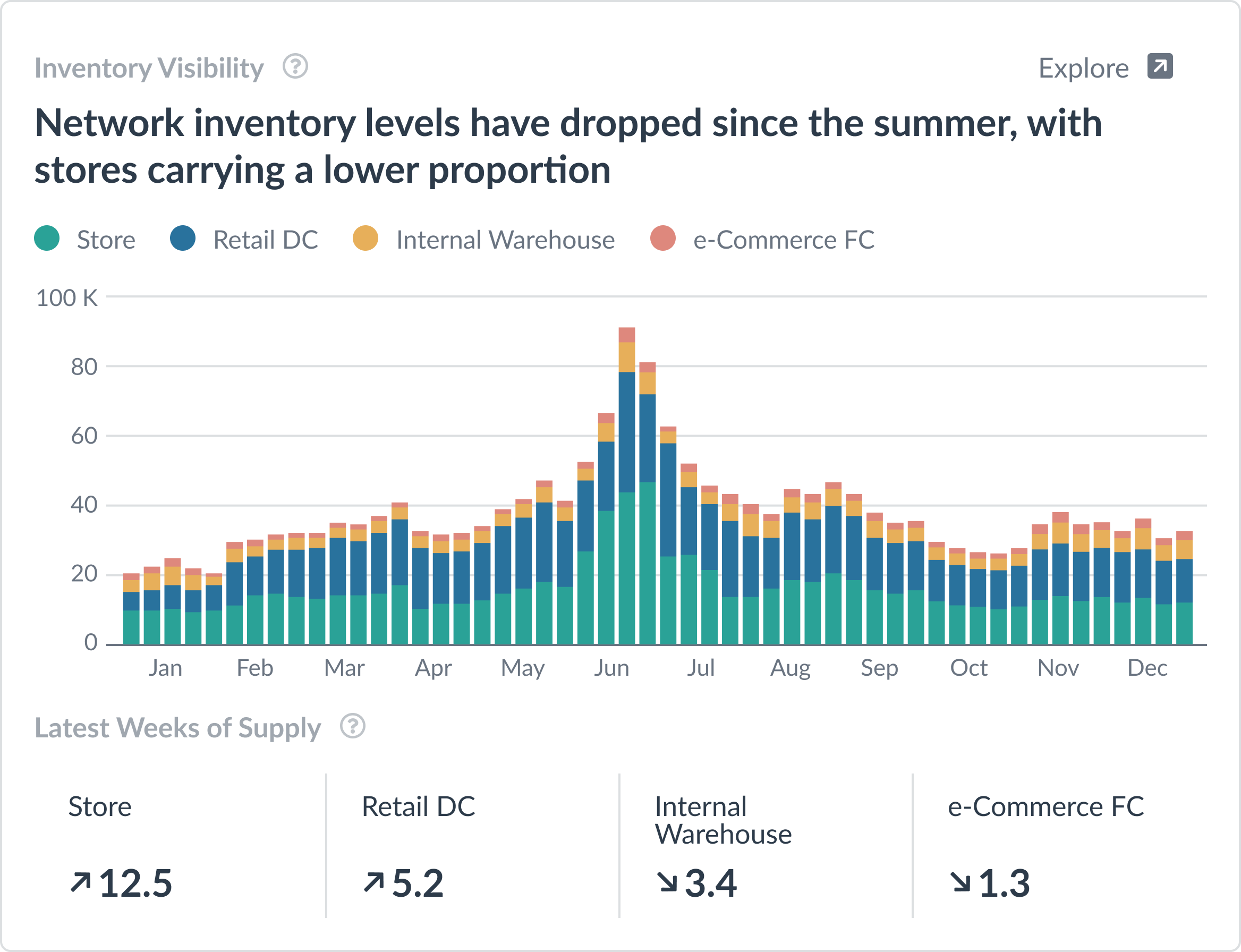Click the Internal Warehouse downward trend arrow

pos(667,882)
